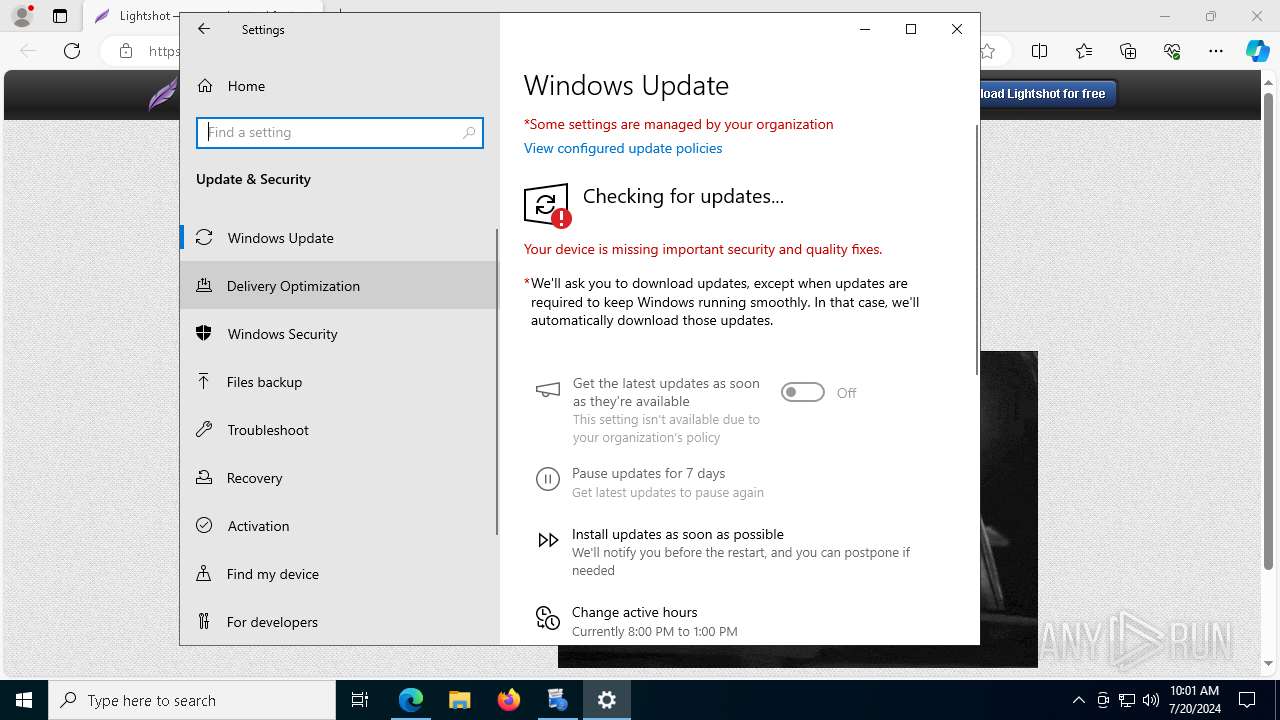This screenshot has width=1280, height=720.
Task: Click the Find my device person icon
Action: pos(204,573)
